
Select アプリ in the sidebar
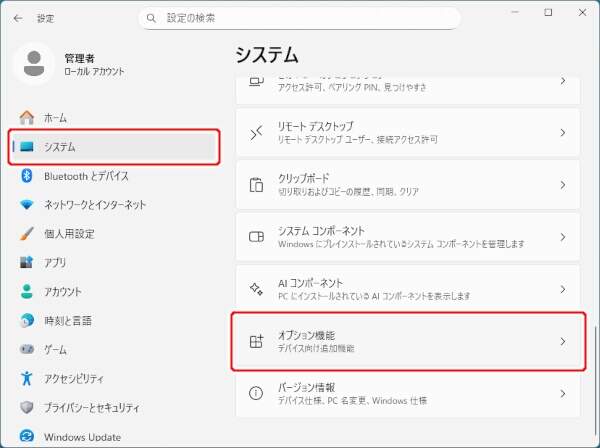point(114,262)
